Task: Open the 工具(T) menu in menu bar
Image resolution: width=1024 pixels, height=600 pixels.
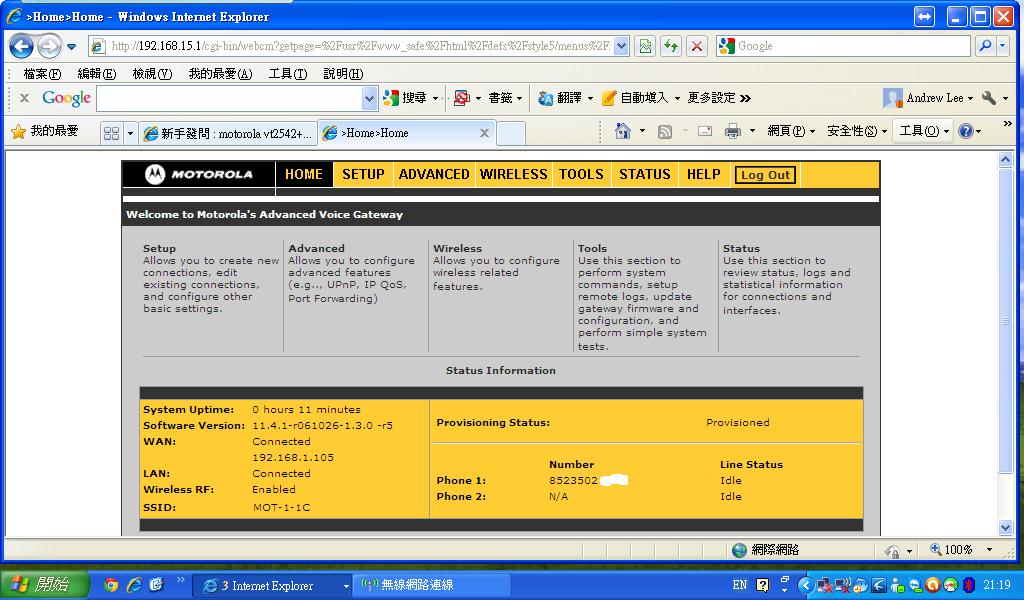Action: coord(288,74)
